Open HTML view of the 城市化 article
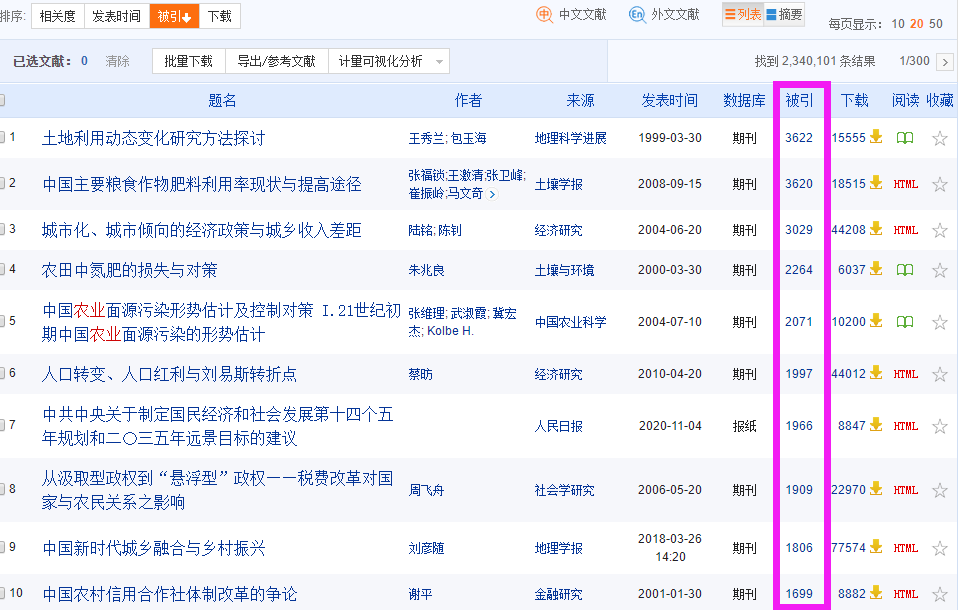Screen dimensions: 973x610 tap(908, 229)
